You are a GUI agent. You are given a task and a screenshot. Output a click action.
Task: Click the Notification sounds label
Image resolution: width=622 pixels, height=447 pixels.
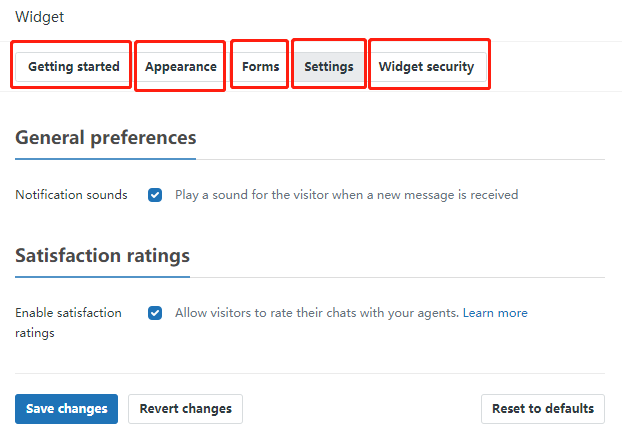click(x=71, y=195)
